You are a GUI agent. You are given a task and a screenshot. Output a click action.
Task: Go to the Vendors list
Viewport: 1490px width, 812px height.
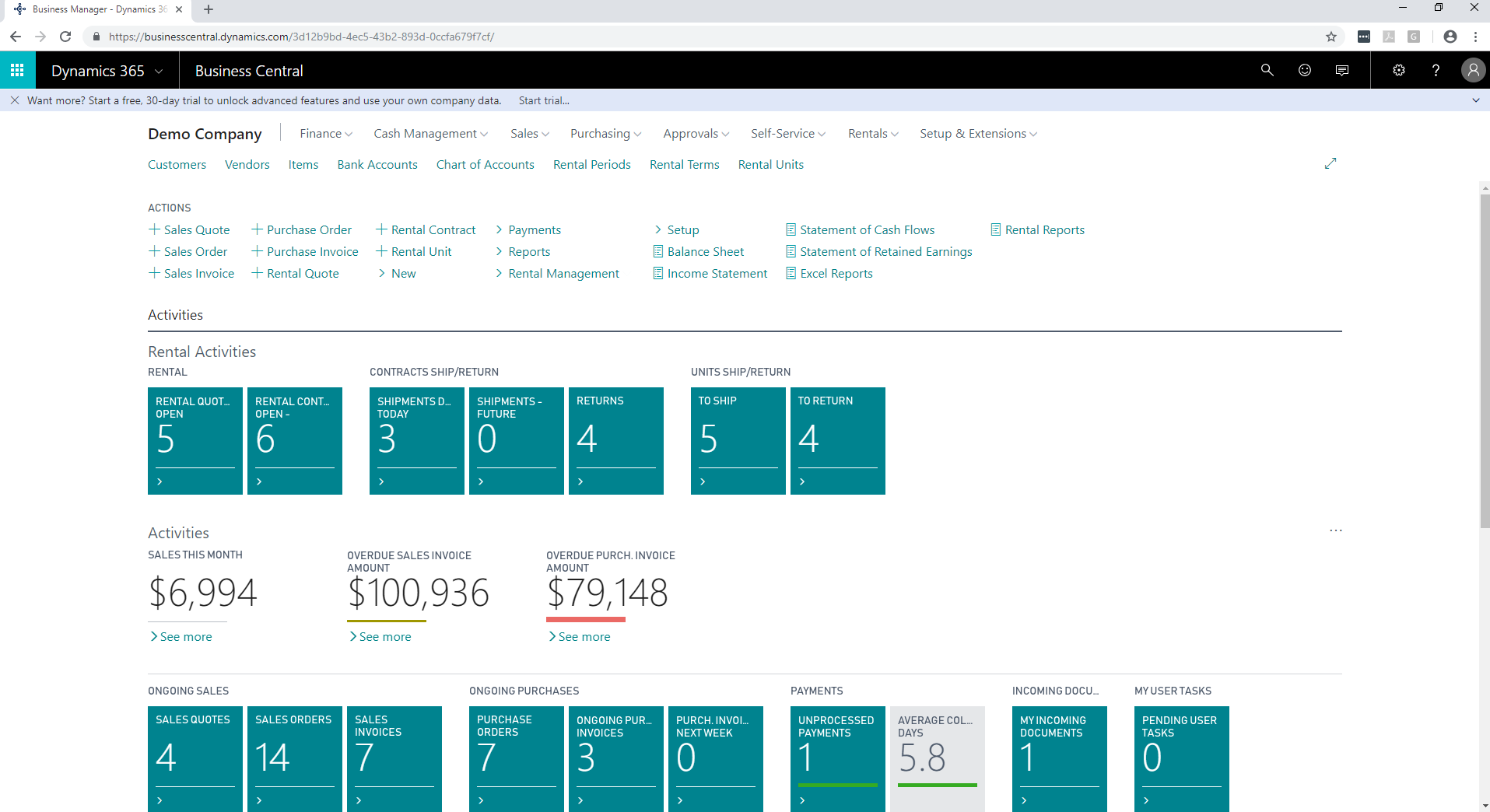(247, 164)
